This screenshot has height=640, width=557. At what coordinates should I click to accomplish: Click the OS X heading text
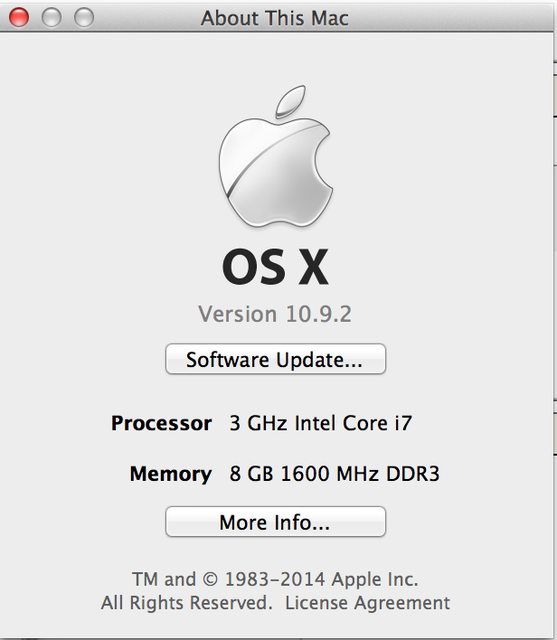275,267
